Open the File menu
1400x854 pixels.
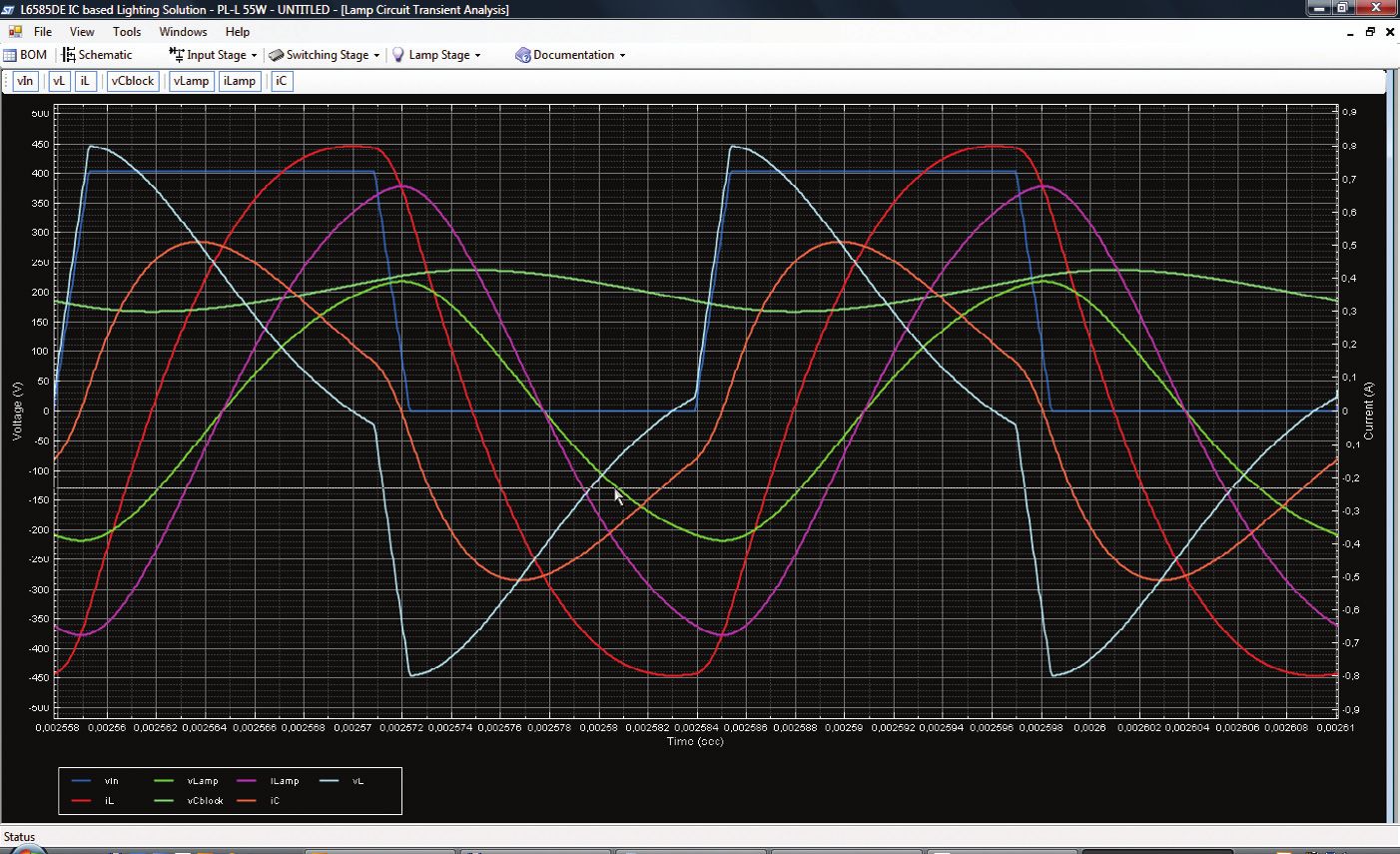[43, 32]
